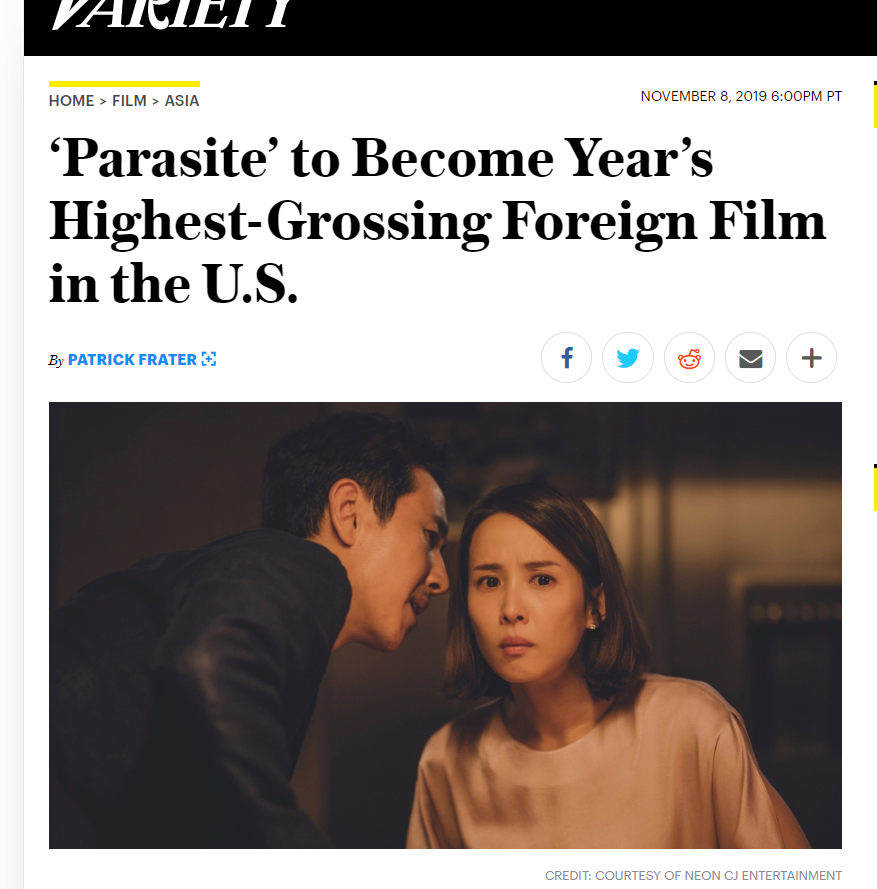
Task: Click the Parasite article headline
Action: point(437,221)
